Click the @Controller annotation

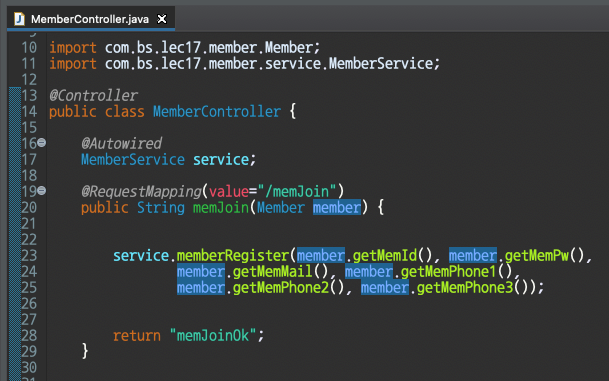(93, 96)
